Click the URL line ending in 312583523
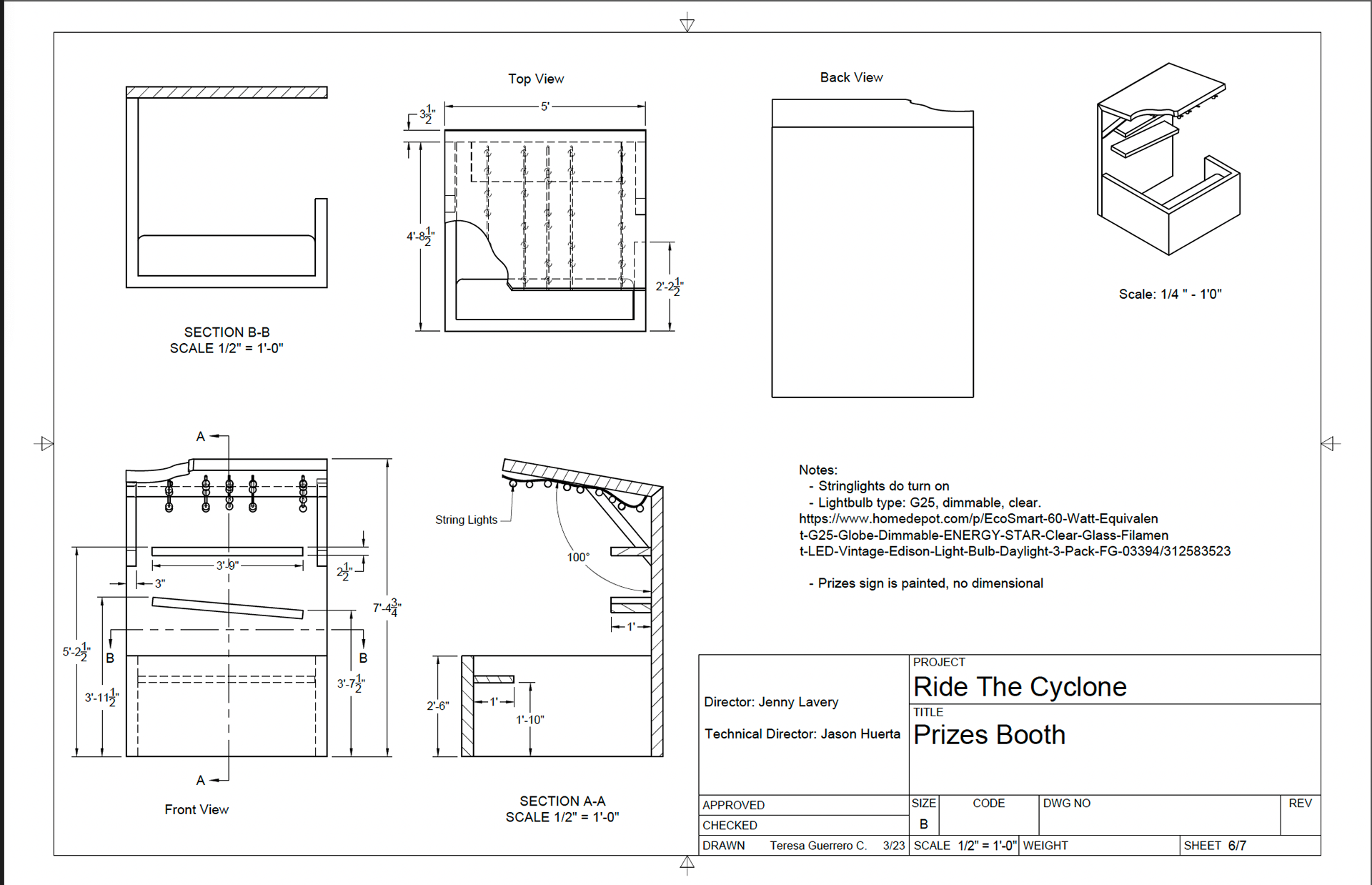The image size is (1372, 885). point(1015,551)
